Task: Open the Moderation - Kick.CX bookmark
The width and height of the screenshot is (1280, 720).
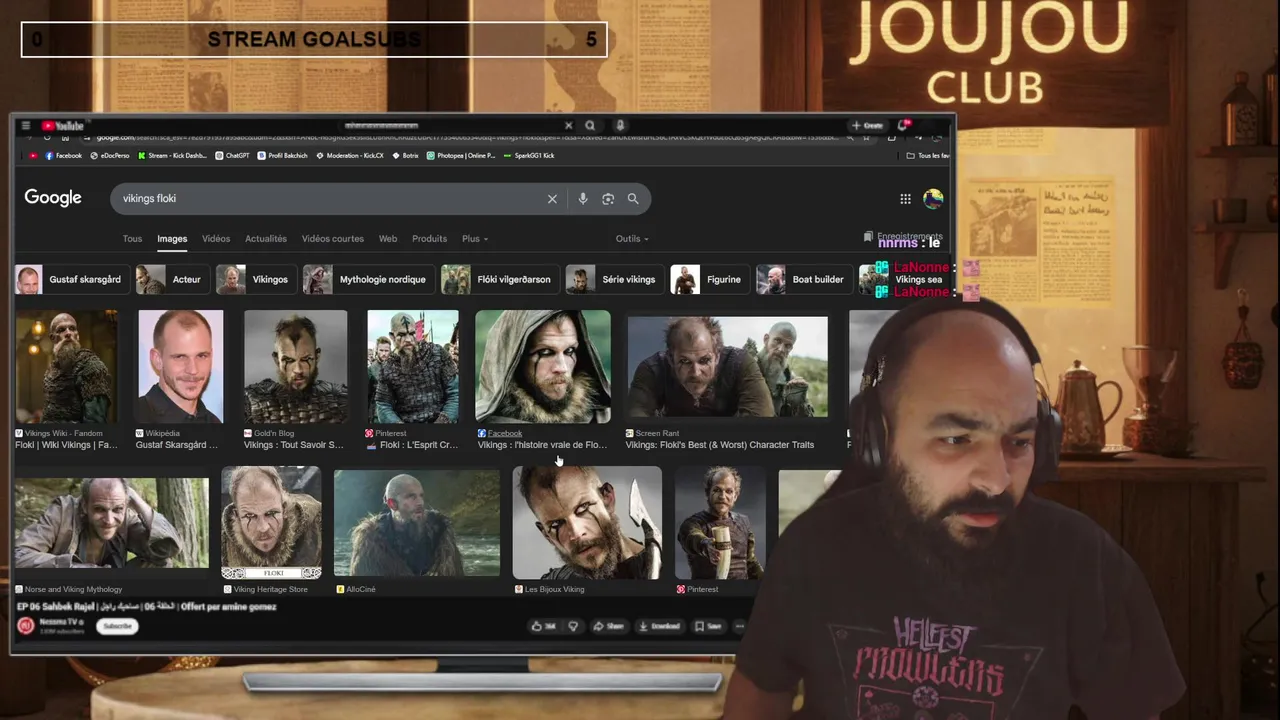Action: [350, 156]
